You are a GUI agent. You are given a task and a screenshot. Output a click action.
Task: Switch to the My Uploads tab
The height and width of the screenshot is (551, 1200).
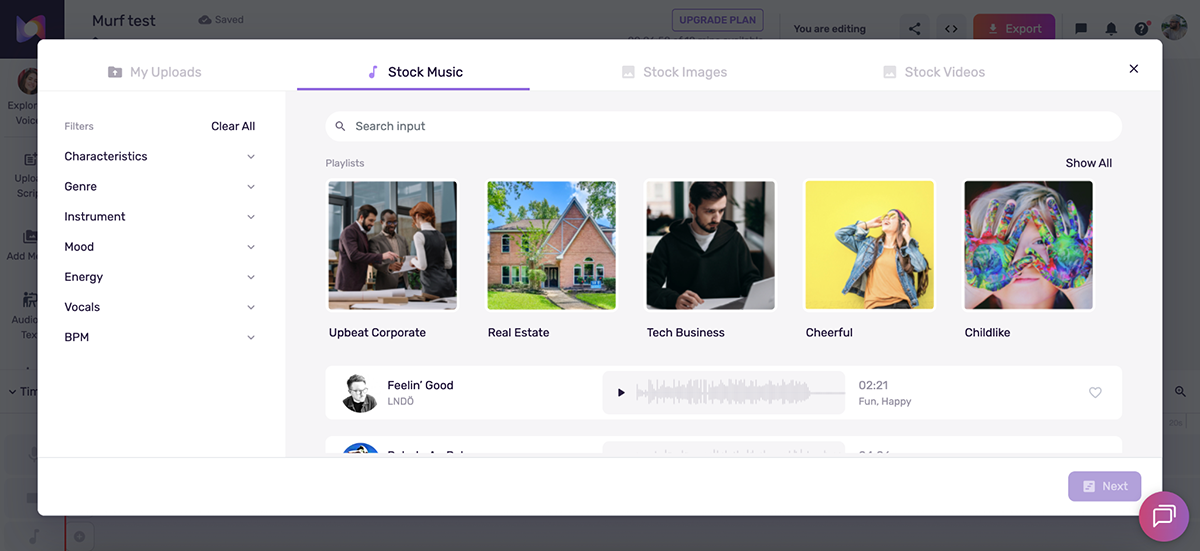pos(155,72)
